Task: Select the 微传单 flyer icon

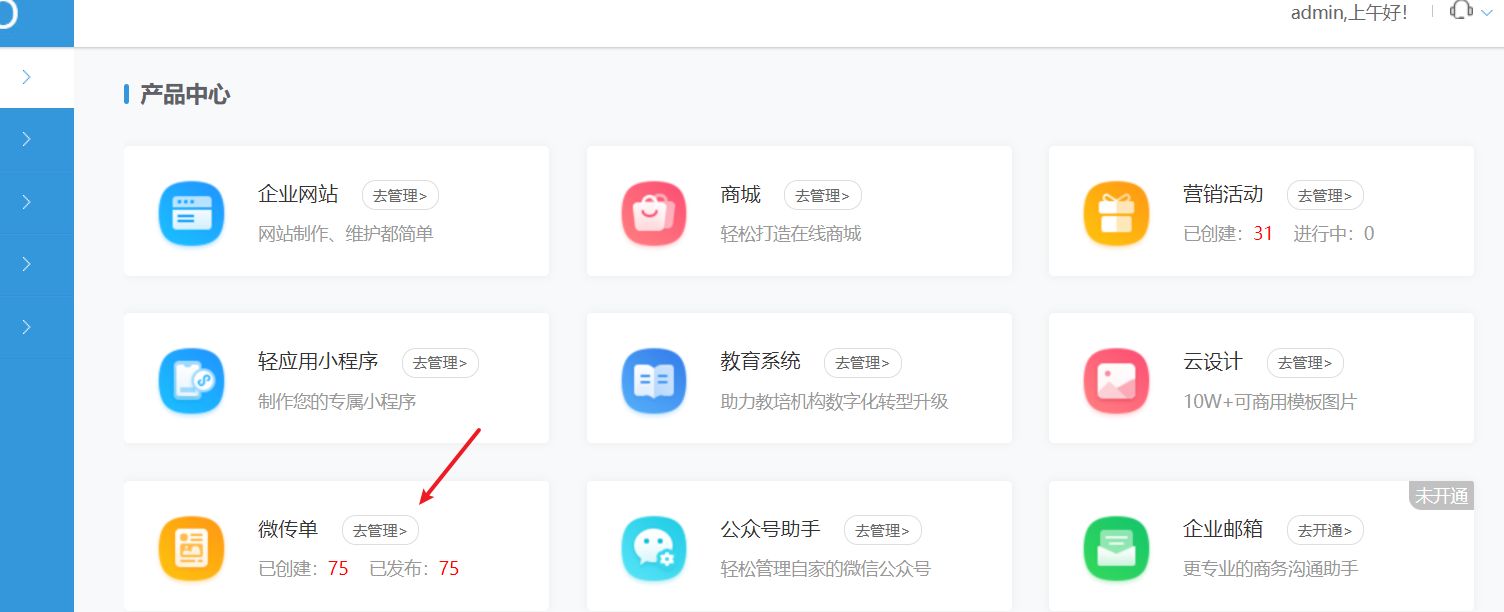Action: [191, 547]
